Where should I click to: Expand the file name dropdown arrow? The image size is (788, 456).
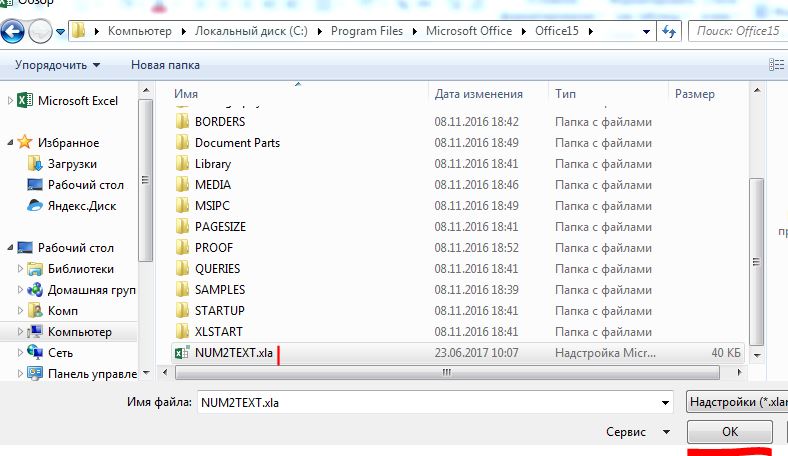(x=666, y=402)
